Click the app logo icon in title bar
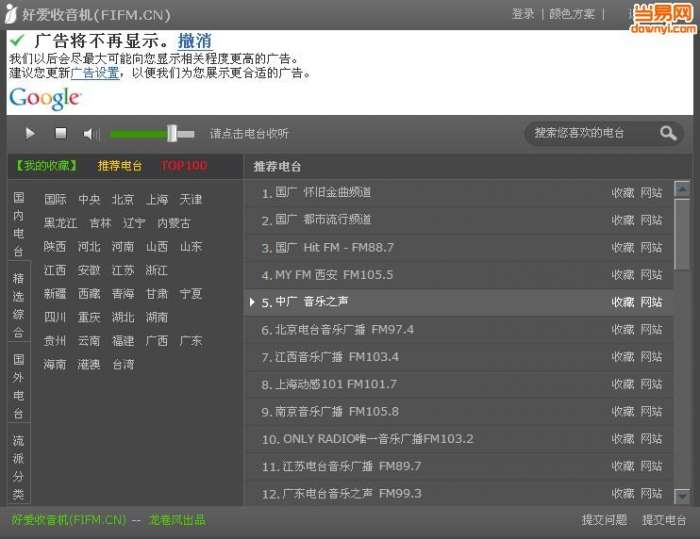The image size is (700, 539). click(x=11, y=14)
